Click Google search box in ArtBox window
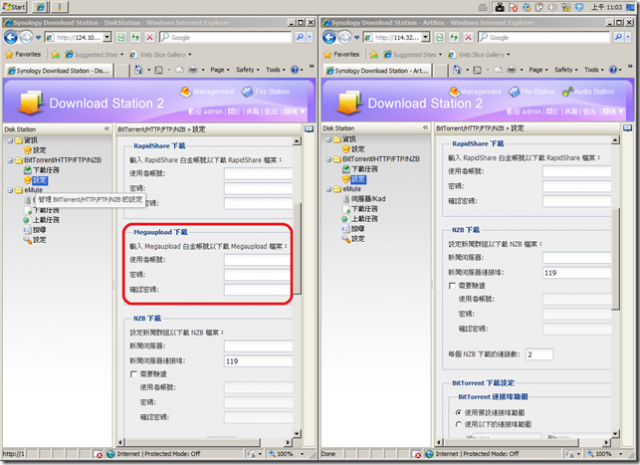This screenshot has width=640, height=465. [544, 38]
